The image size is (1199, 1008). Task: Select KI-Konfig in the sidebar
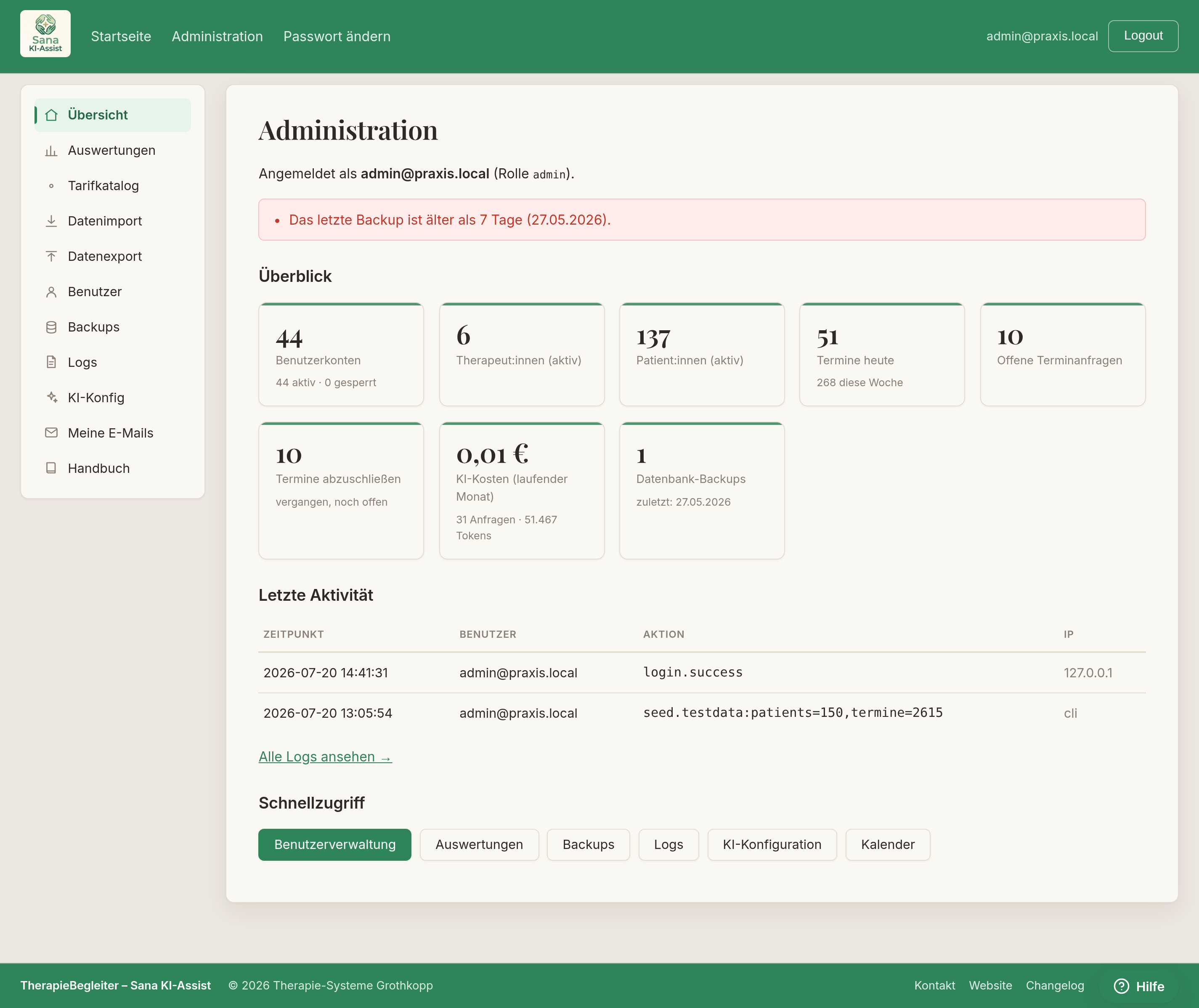click(113, 398)
